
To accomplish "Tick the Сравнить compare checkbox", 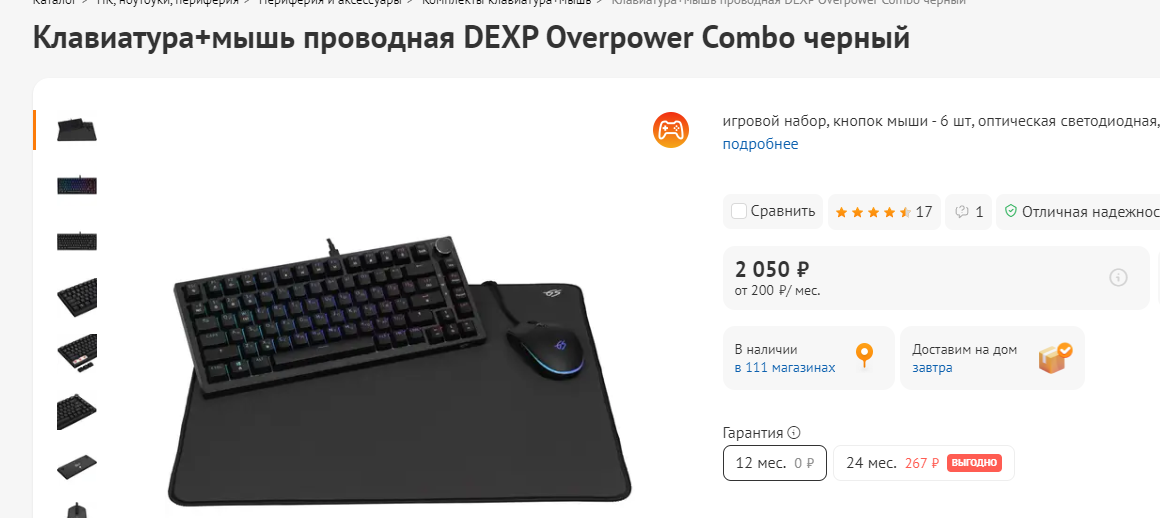I will pyautogui.click(x=738, y=212).
